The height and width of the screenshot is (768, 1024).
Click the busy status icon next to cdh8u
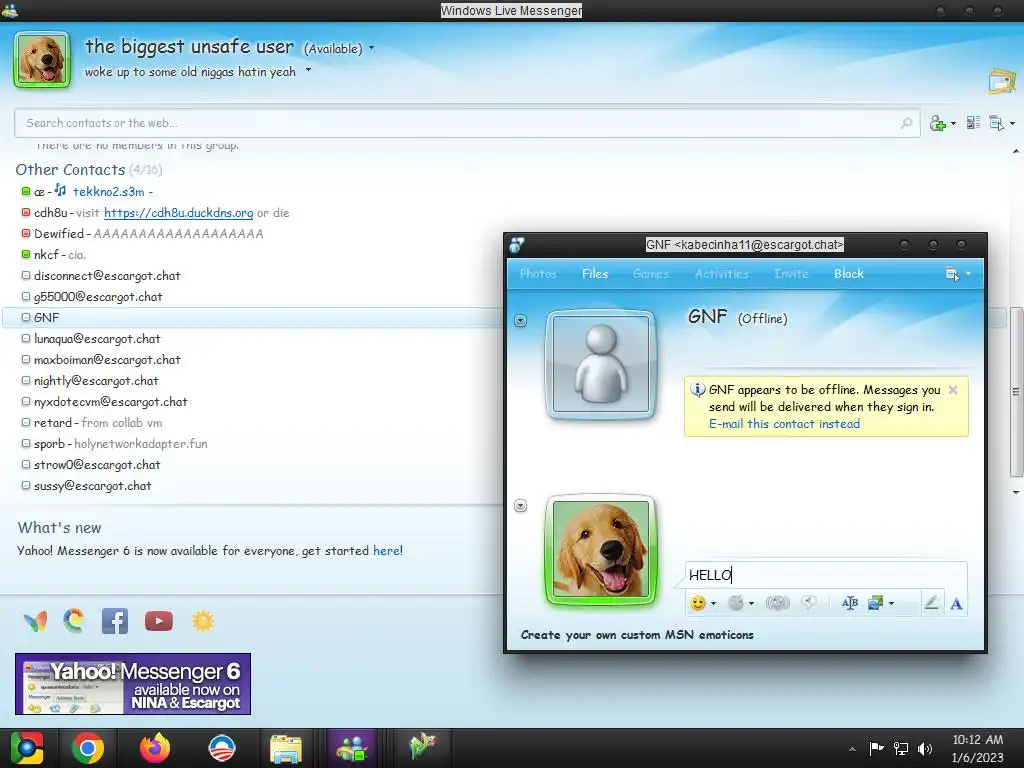coord(26,212)
